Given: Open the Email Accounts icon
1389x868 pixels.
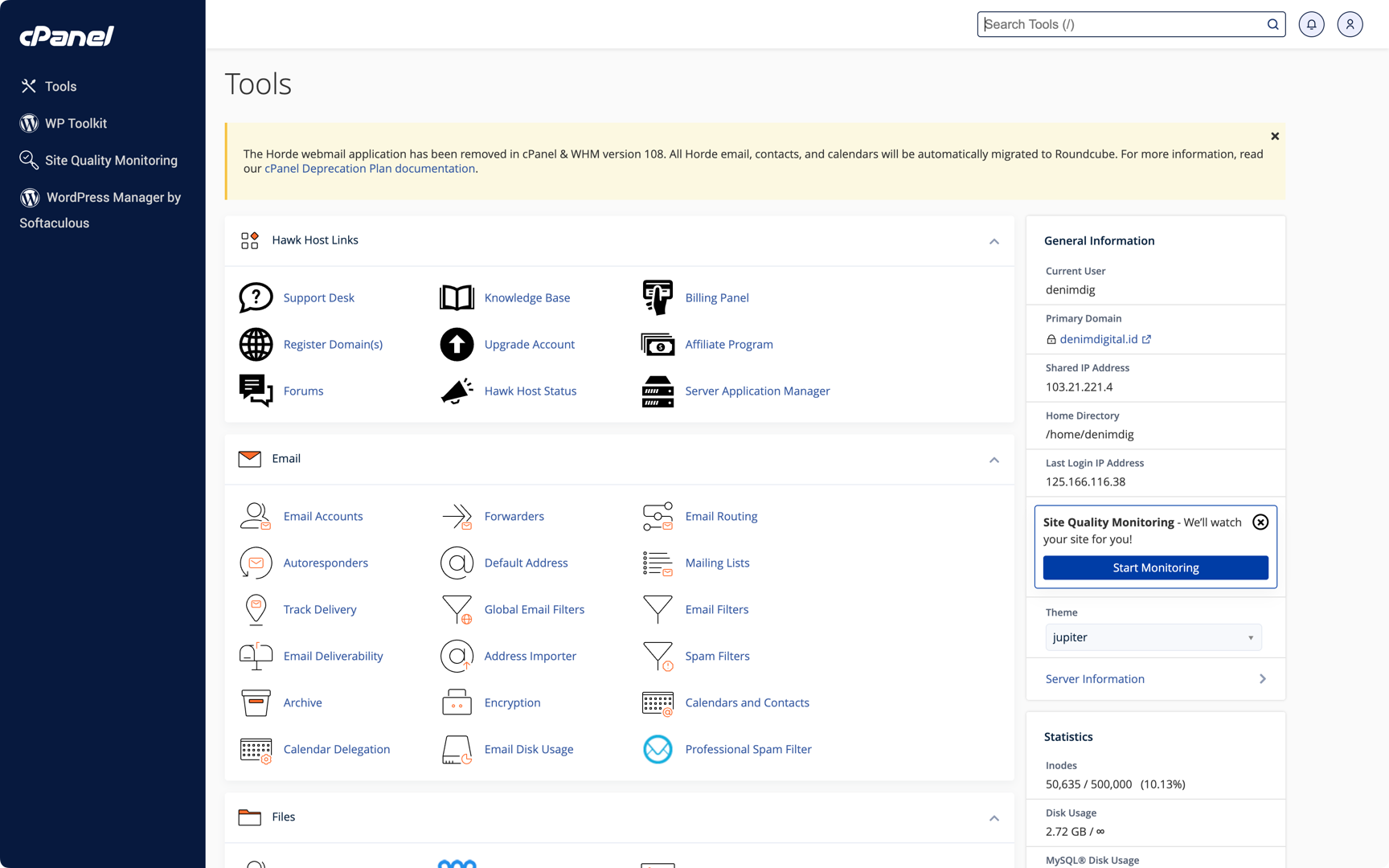Looking at the screenshot, I should 256,516.
